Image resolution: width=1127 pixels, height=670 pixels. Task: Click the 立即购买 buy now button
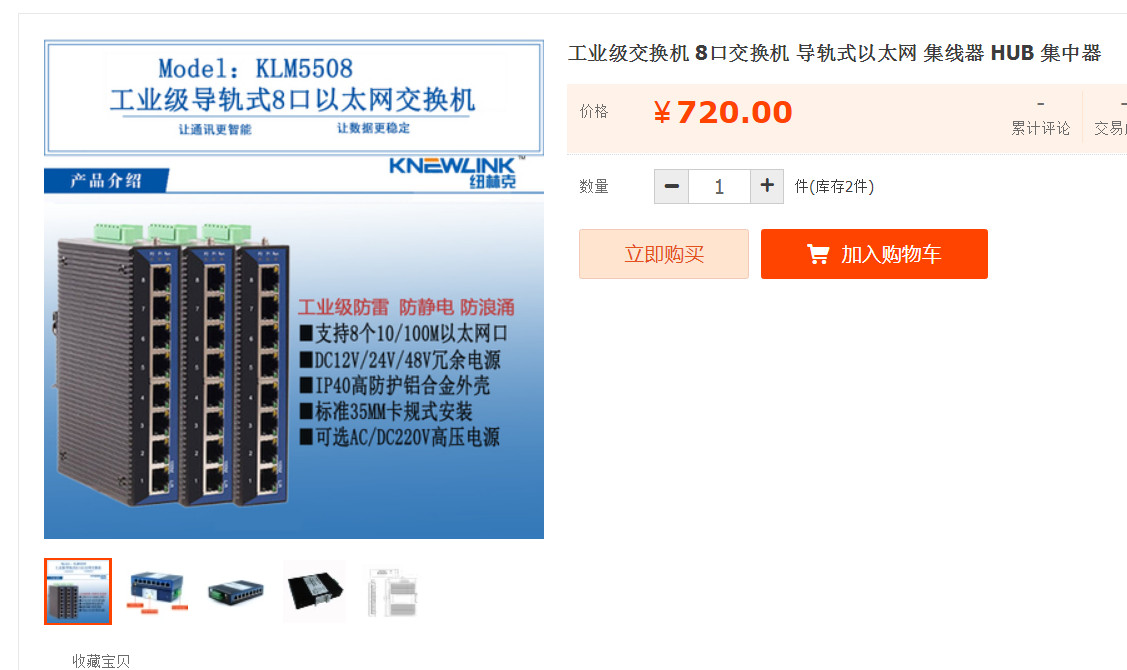(664, 254)
